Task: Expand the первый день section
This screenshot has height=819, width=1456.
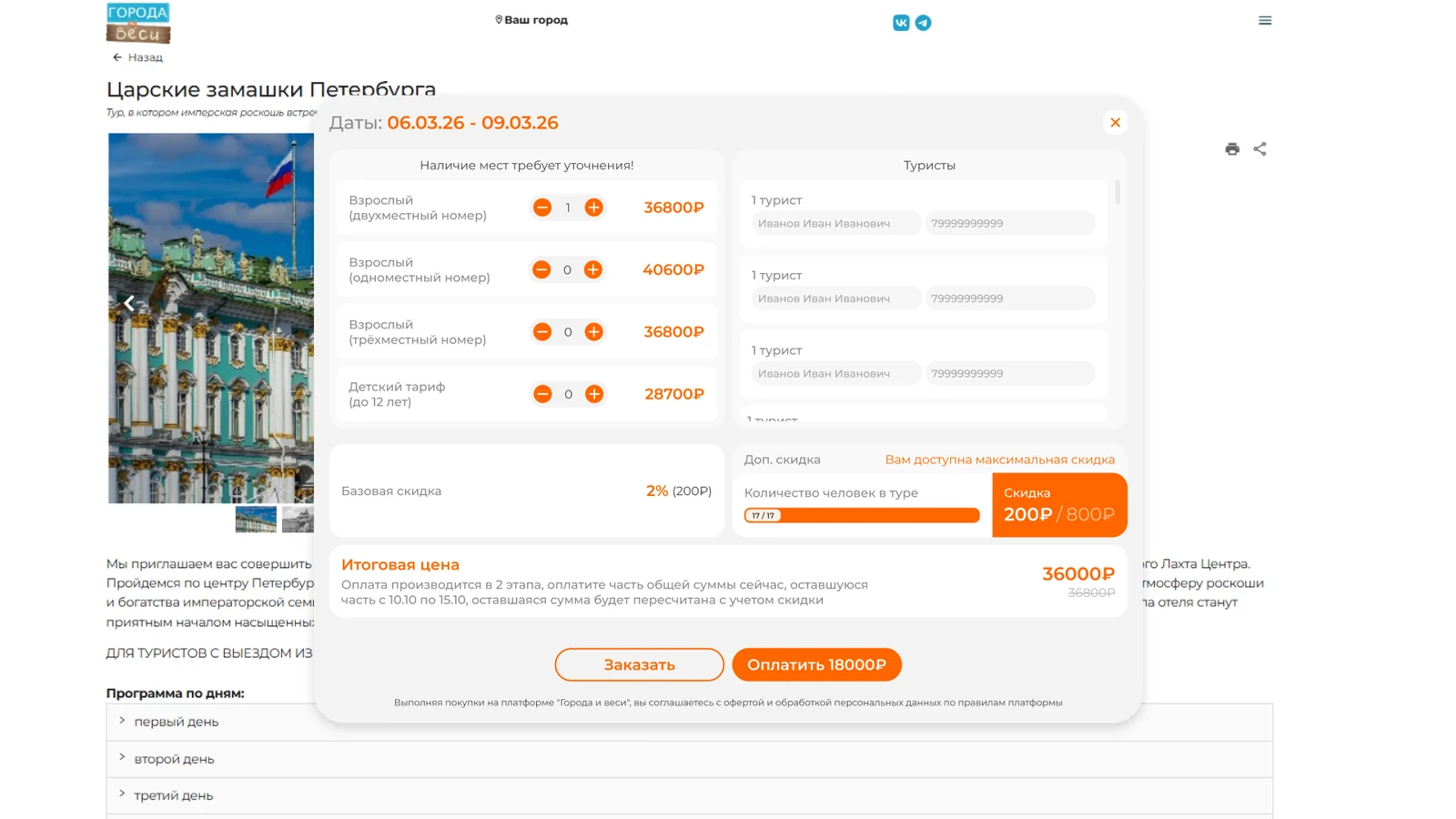Action: (689, 722)
